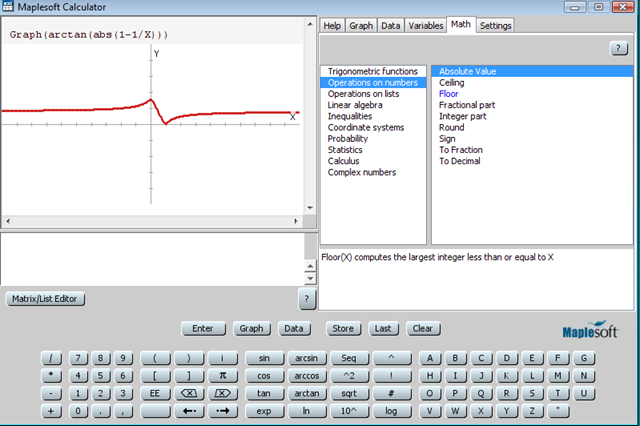Viewport: 640px width, 426px height.
Task: Click the sqrt key
Action: (349, 393)
